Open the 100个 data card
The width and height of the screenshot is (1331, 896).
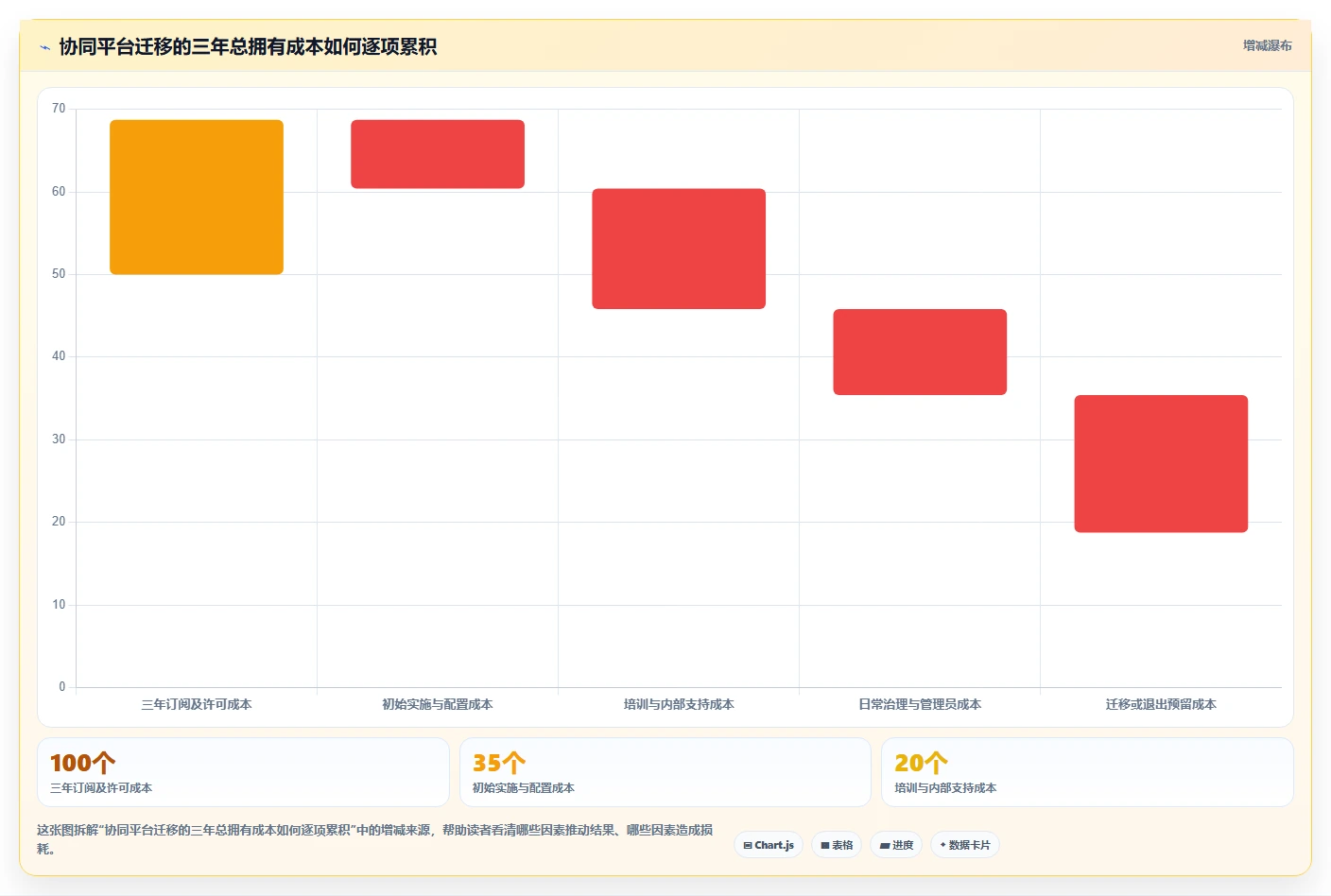click(x=243, y=772)
